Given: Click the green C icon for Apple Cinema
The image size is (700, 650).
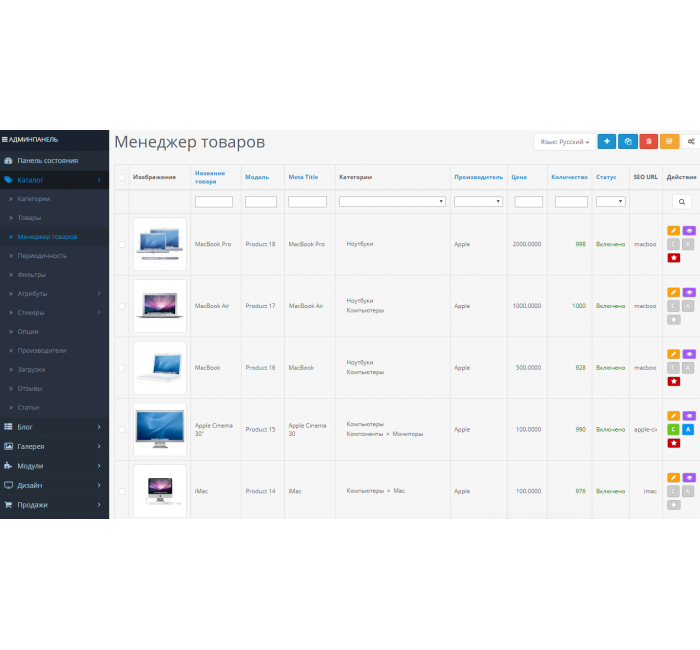Looking at the screenshot, I should tap(673, 429).
